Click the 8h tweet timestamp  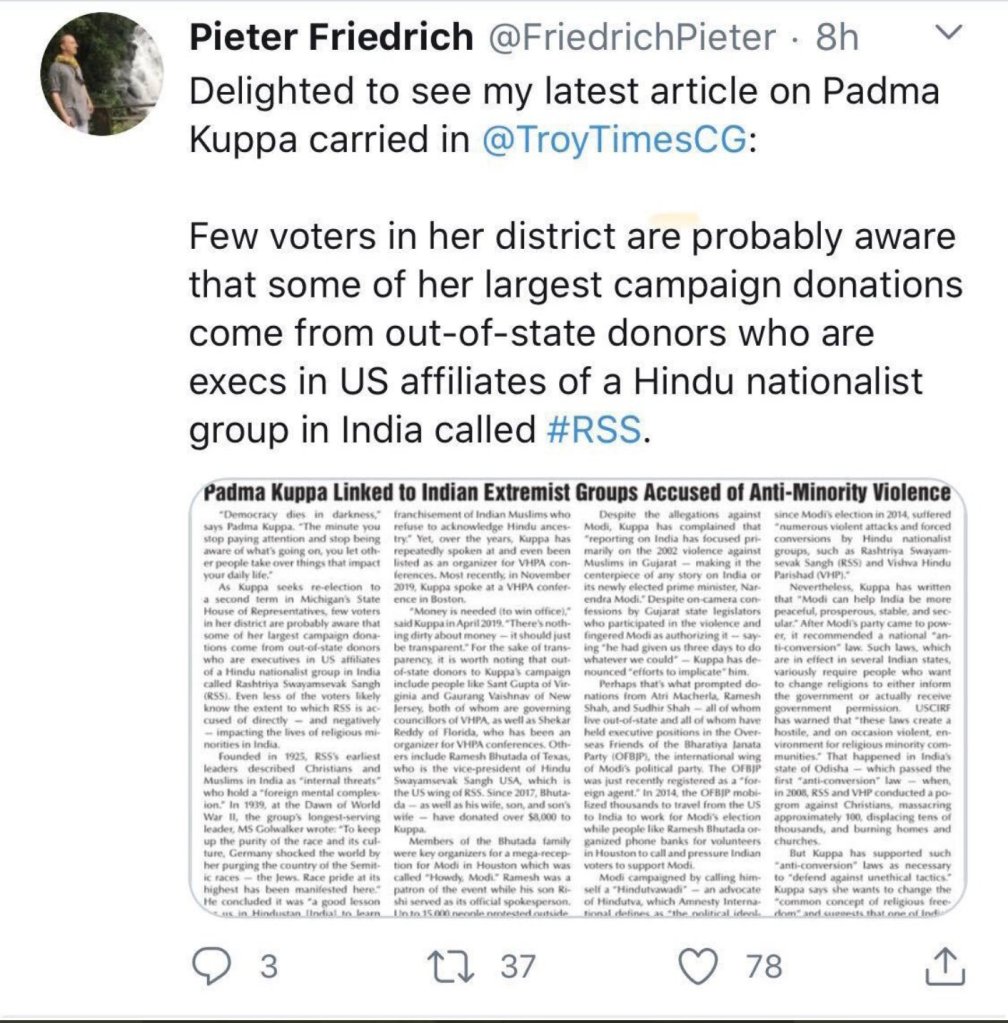[x=836, y=37]
